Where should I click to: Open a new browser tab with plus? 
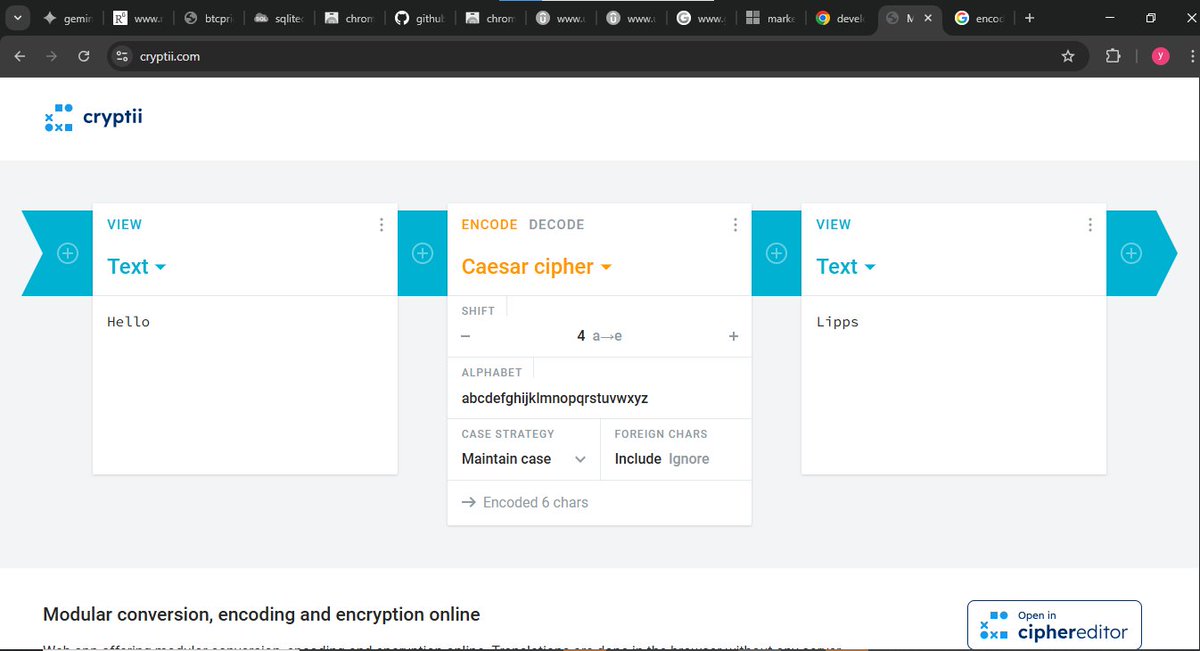1030,18
